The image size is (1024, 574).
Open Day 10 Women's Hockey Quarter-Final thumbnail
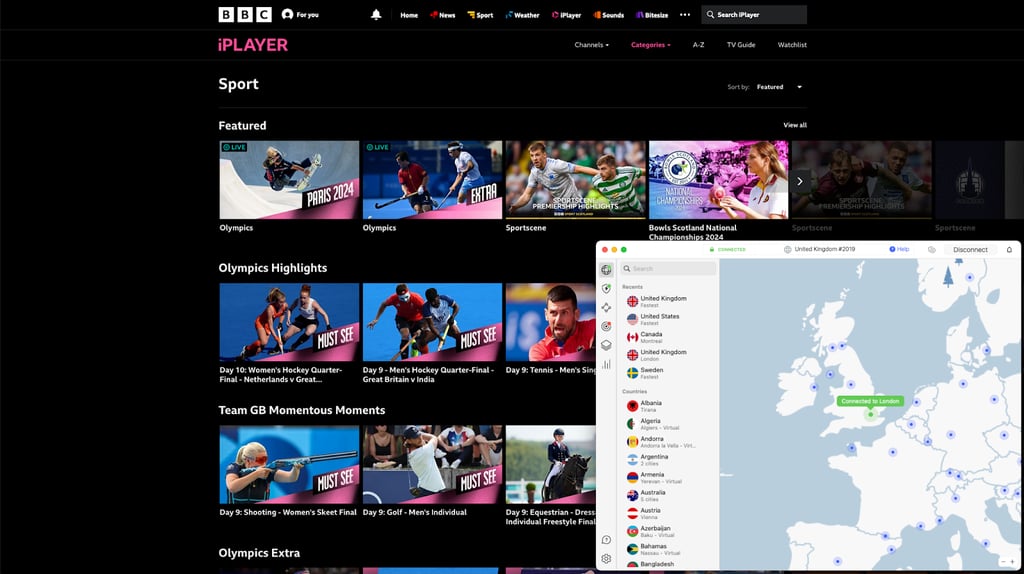pyautogui.click(x=289, y=322)
